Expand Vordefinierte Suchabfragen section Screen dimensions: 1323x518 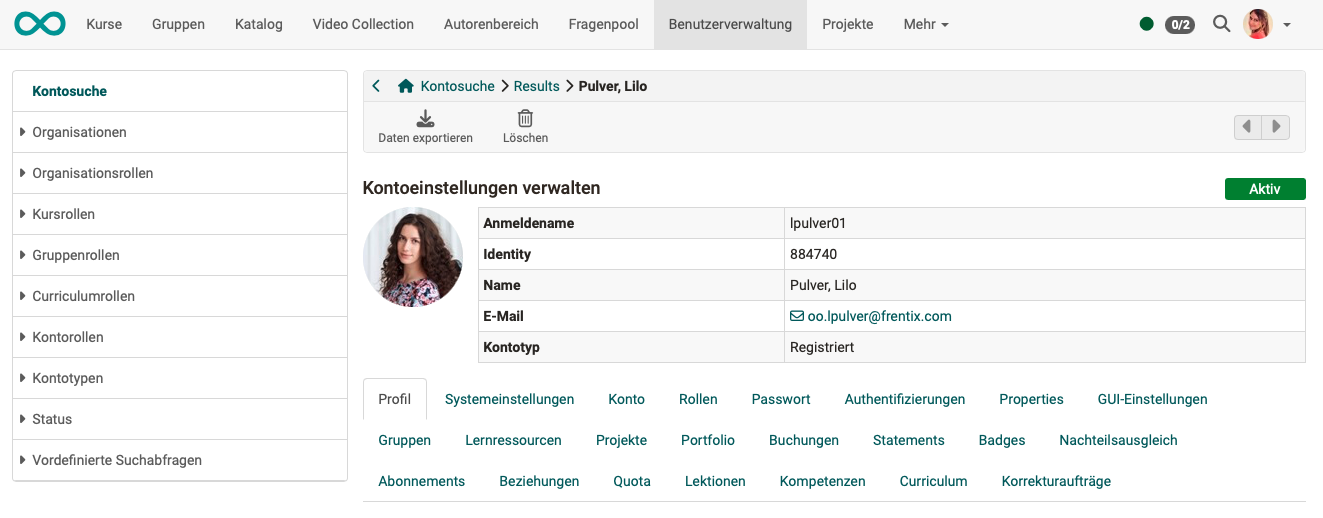(x=180, y=460)
